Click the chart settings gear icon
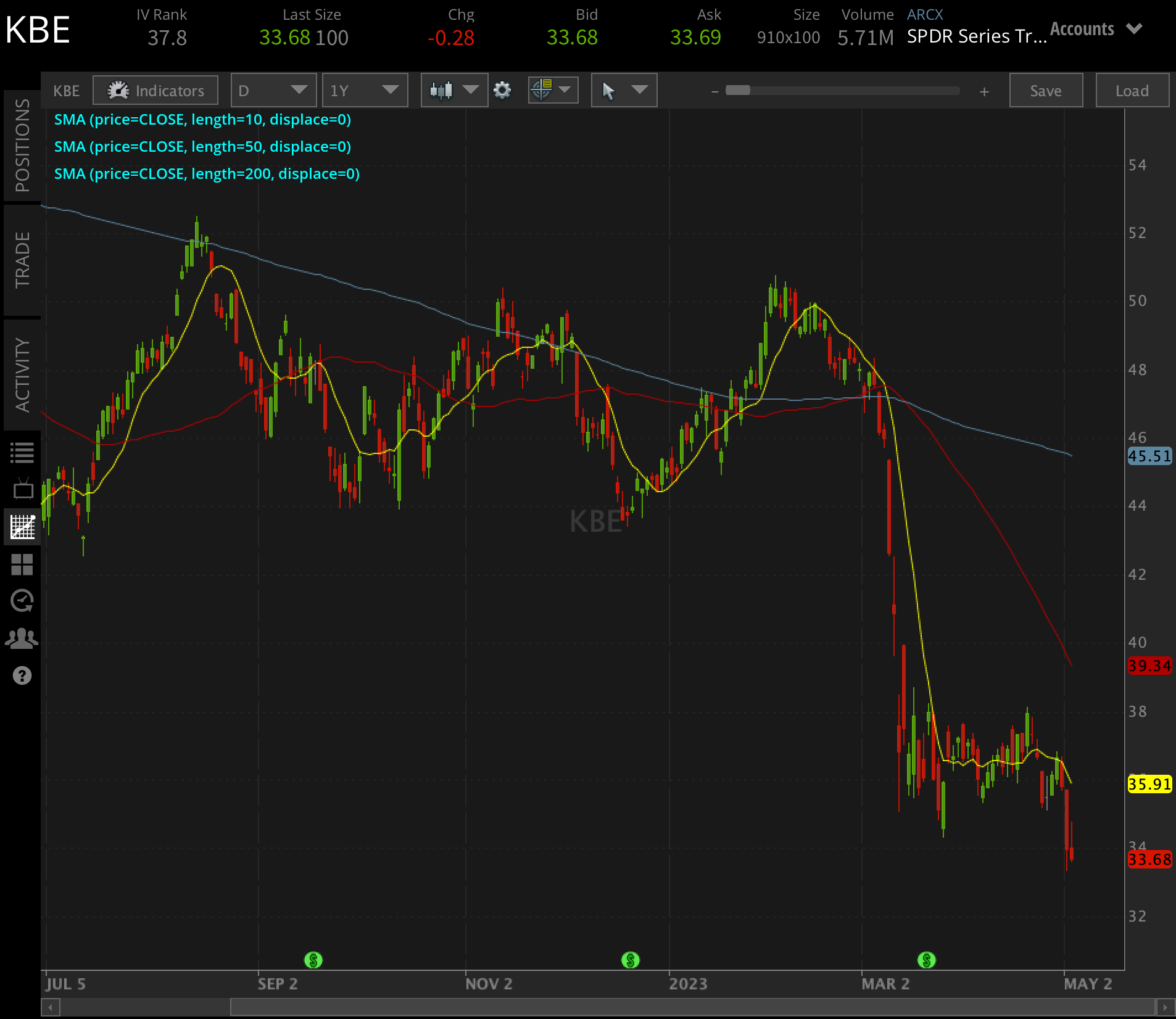1176x1019 pixels. point(502,90)
